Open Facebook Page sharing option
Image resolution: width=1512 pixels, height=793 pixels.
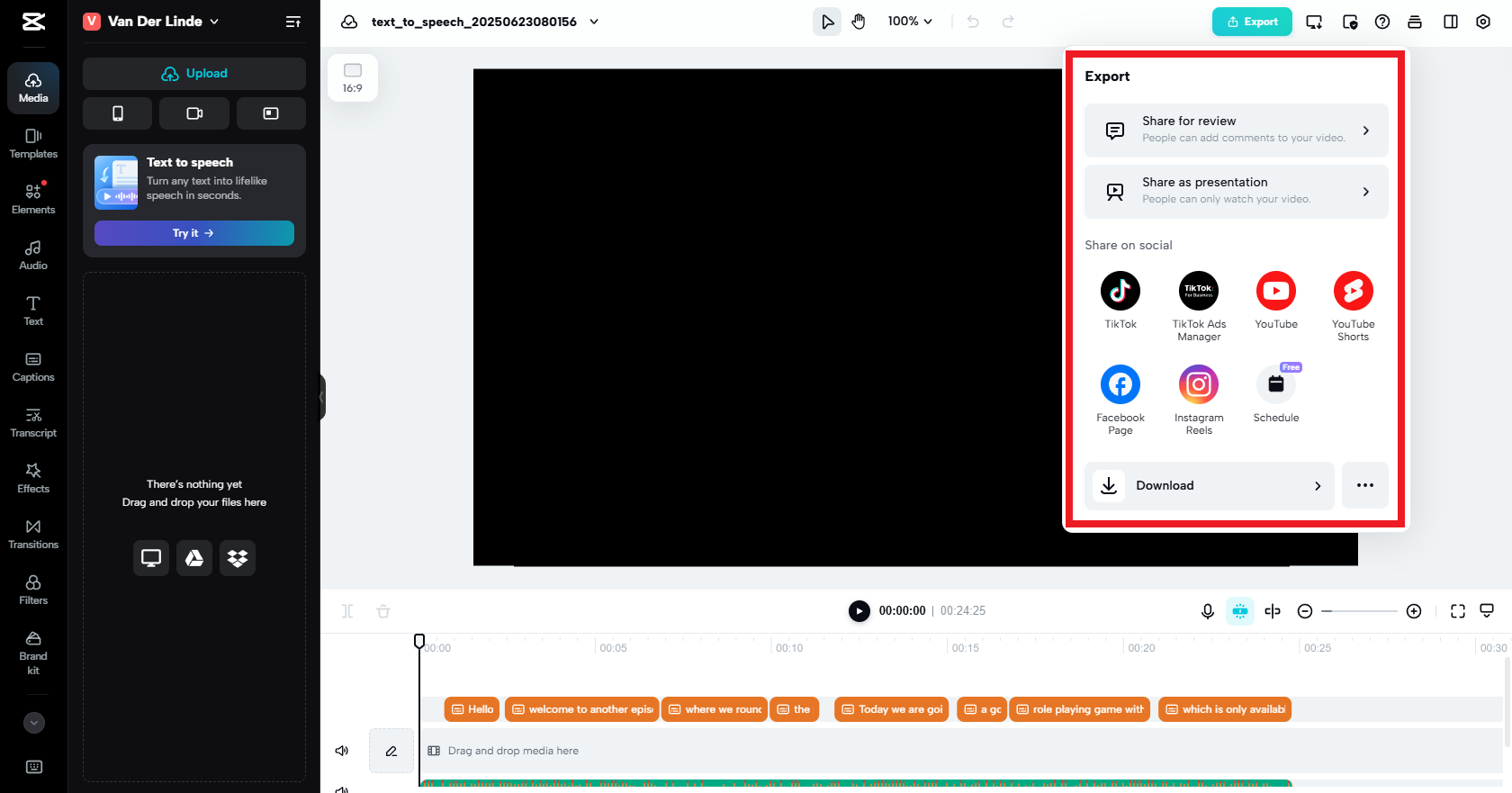coord(1120,384)
